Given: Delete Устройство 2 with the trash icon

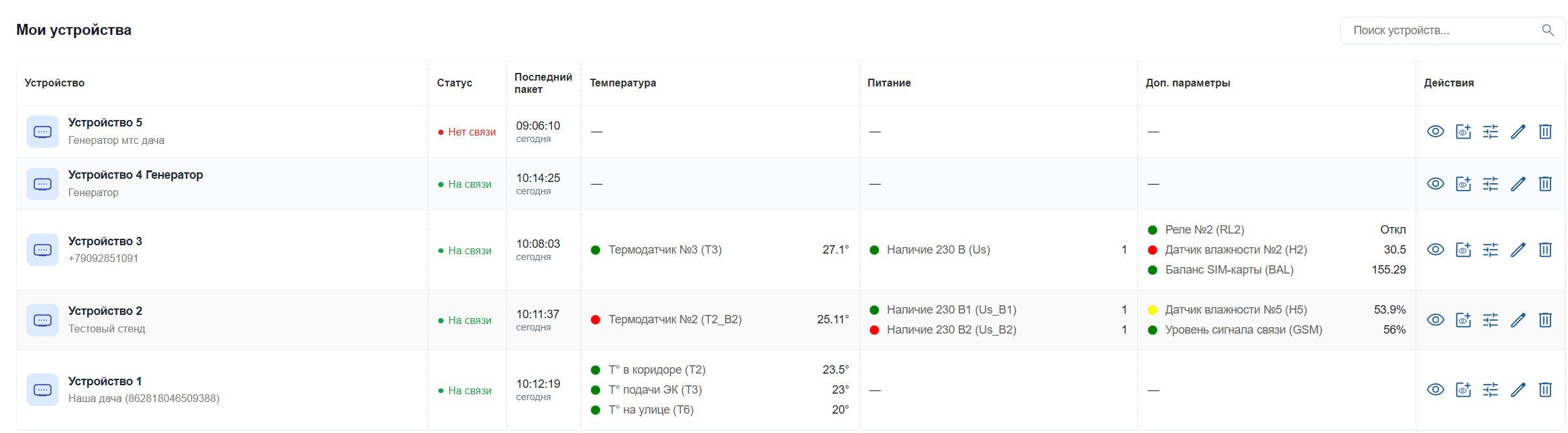Looking at the screenshot, I should (x=1545, y=320).
